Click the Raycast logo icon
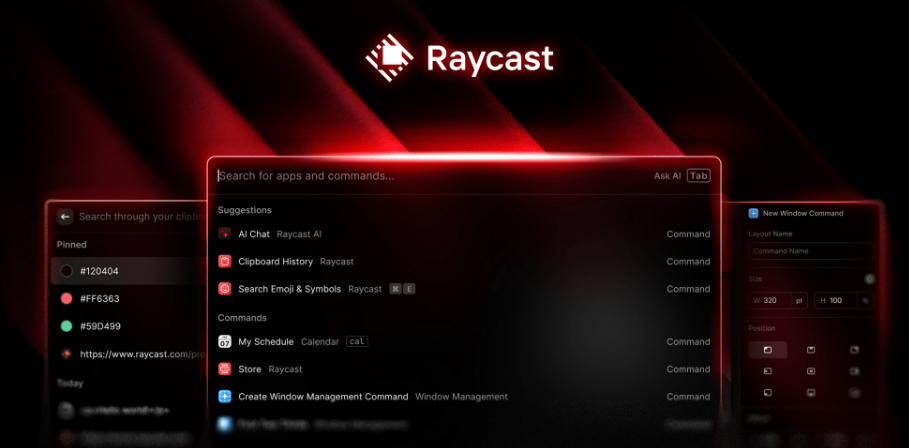The height and width of the screenshot is (448, 909). pyautogui.click(x=390, y=58)
